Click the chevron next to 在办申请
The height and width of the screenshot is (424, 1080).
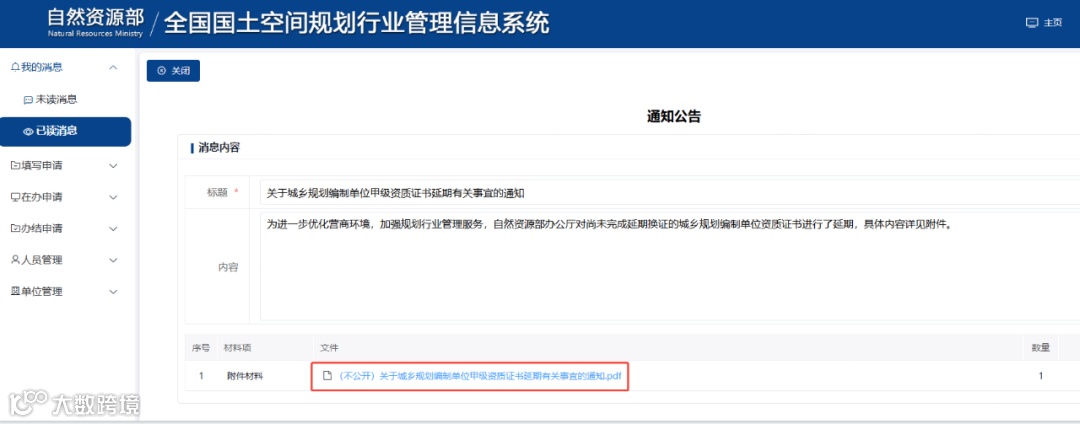point(114,198)
